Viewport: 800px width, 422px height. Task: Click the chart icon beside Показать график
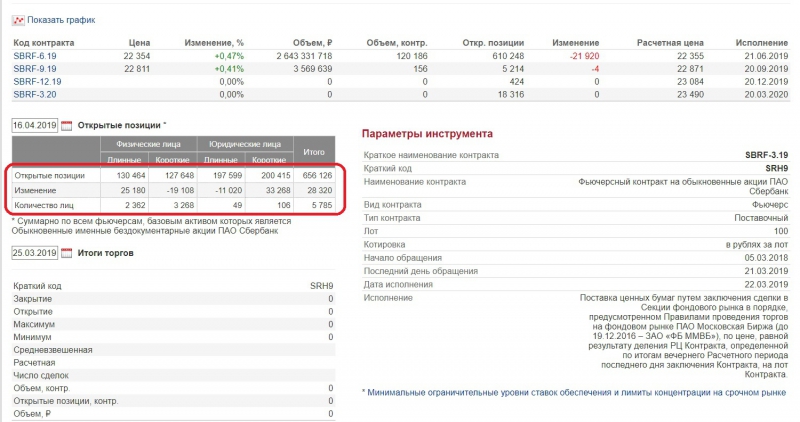click(18, 20)
